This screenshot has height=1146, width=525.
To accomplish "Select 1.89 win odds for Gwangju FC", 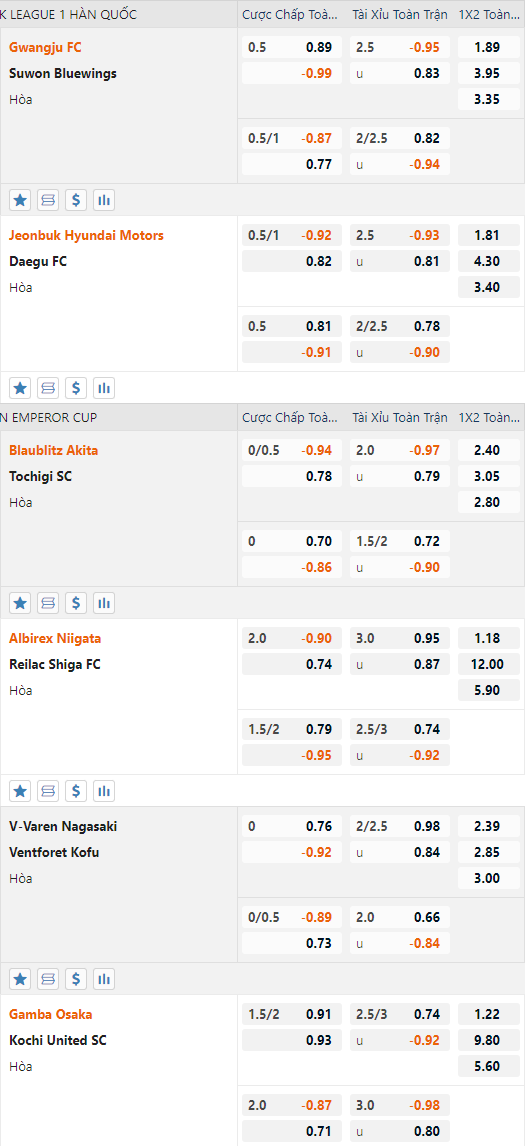I will pyautogui.click(x=488, y=48).
